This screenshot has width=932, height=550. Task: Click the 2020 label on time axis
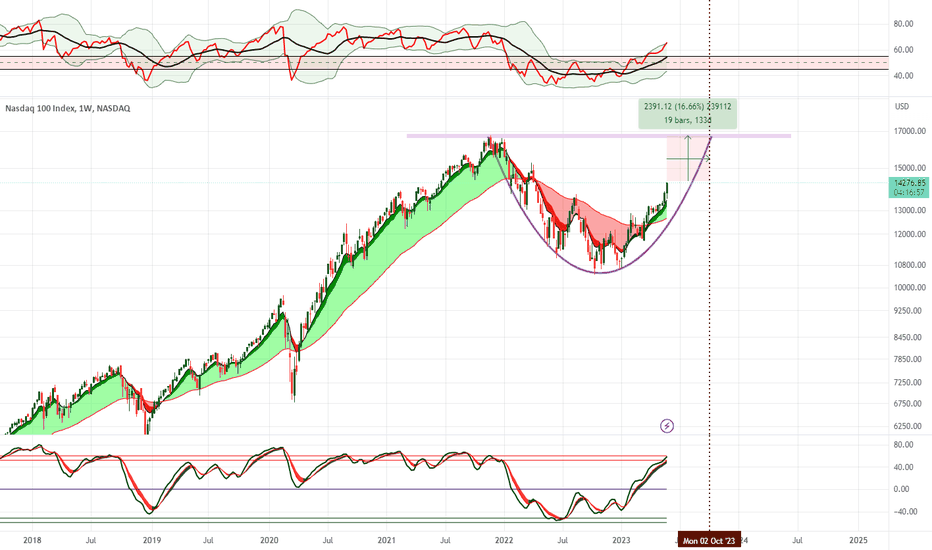tap(269, 540)
